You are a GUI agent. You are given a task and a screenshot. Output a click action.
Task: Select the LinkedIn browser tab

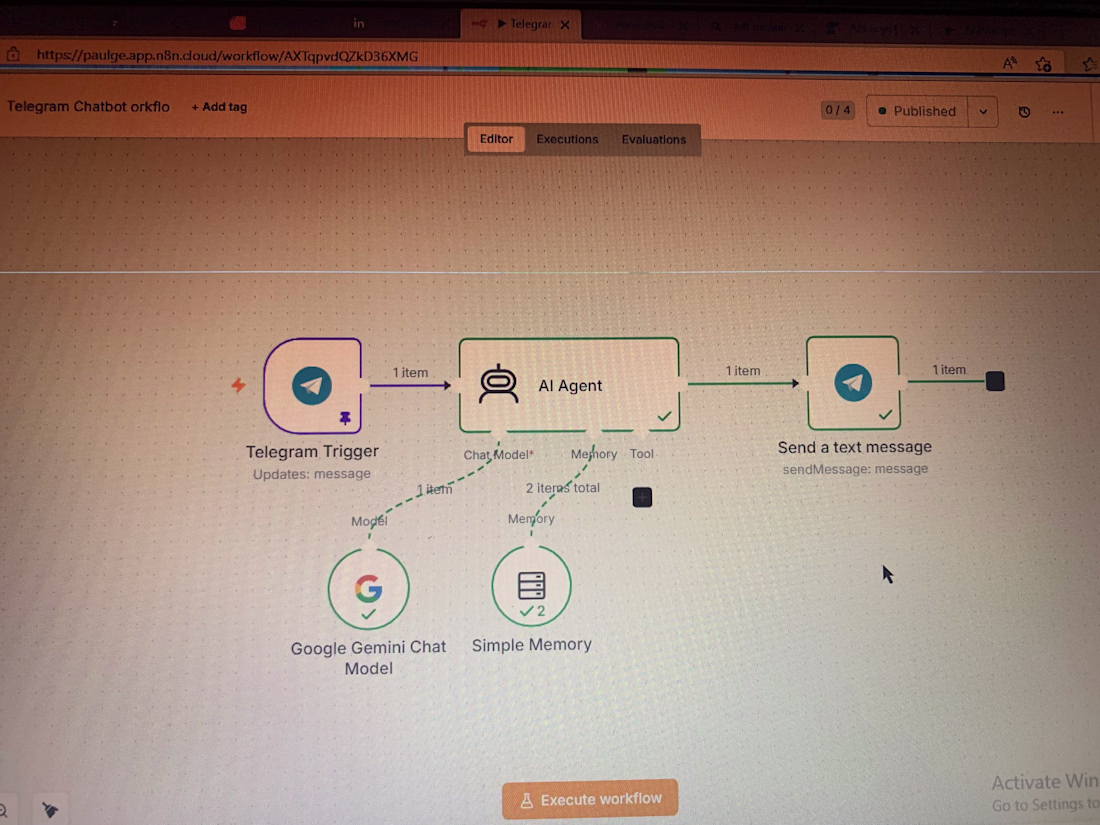(x=358, y=24)
